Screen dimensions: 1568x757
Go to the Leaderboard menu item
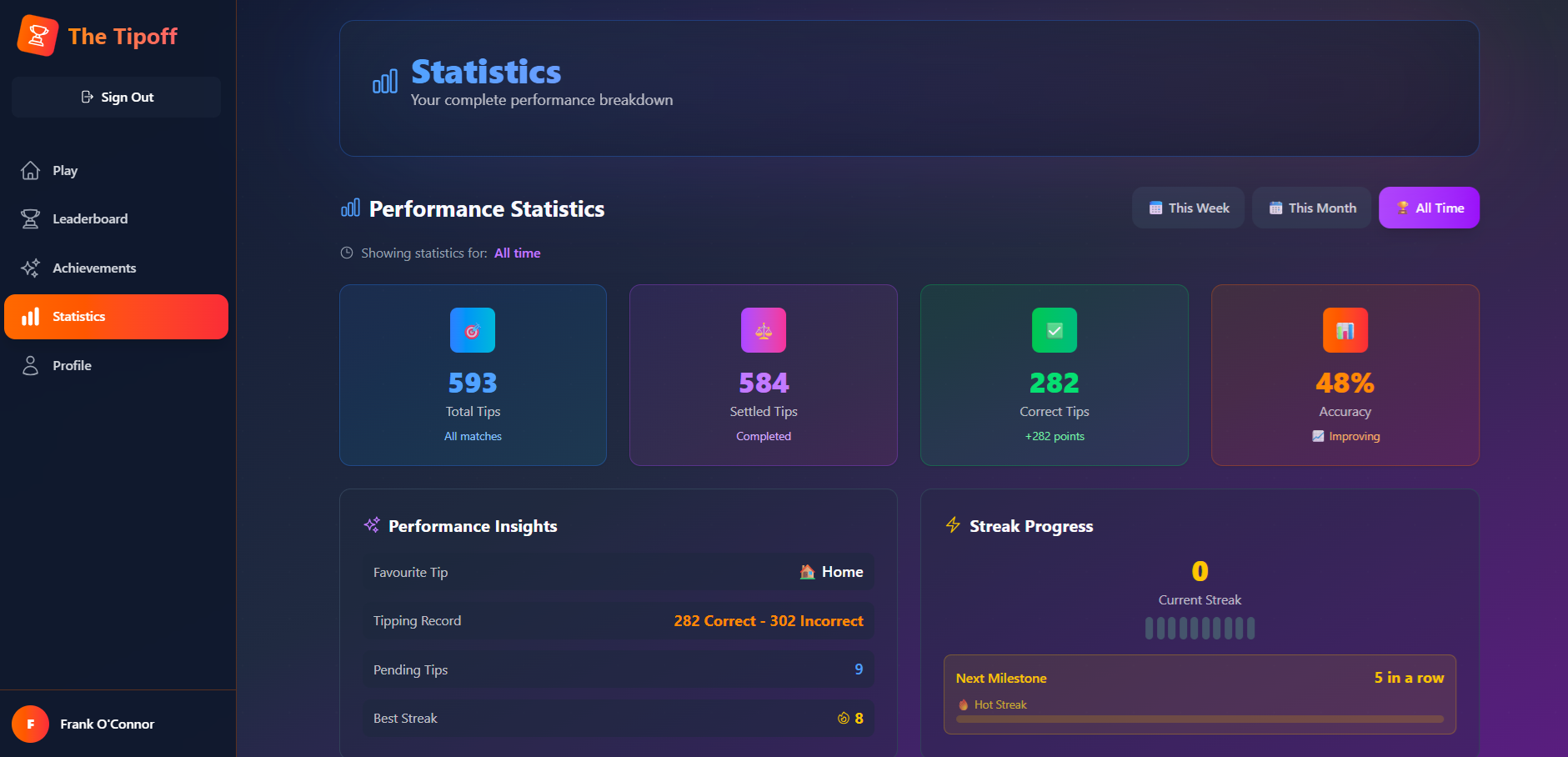click(90, 219)
